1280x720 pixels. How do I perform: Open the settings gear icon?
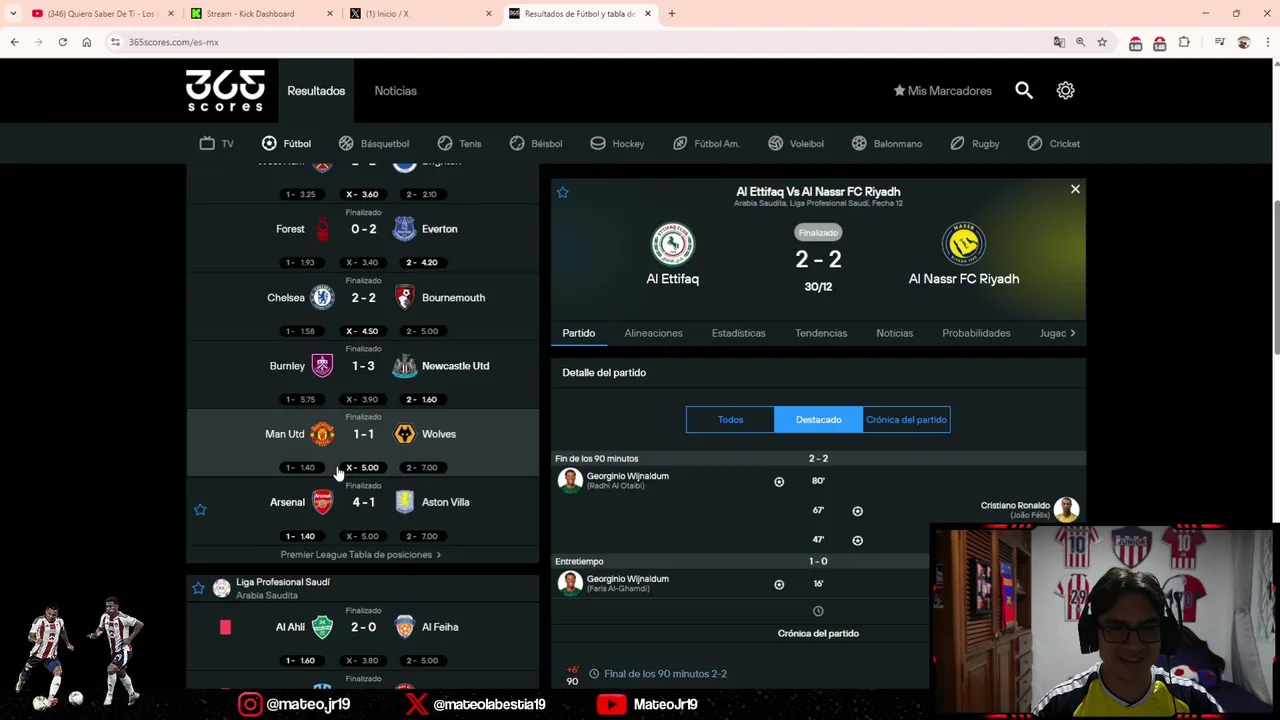[x=1066, y=91]
